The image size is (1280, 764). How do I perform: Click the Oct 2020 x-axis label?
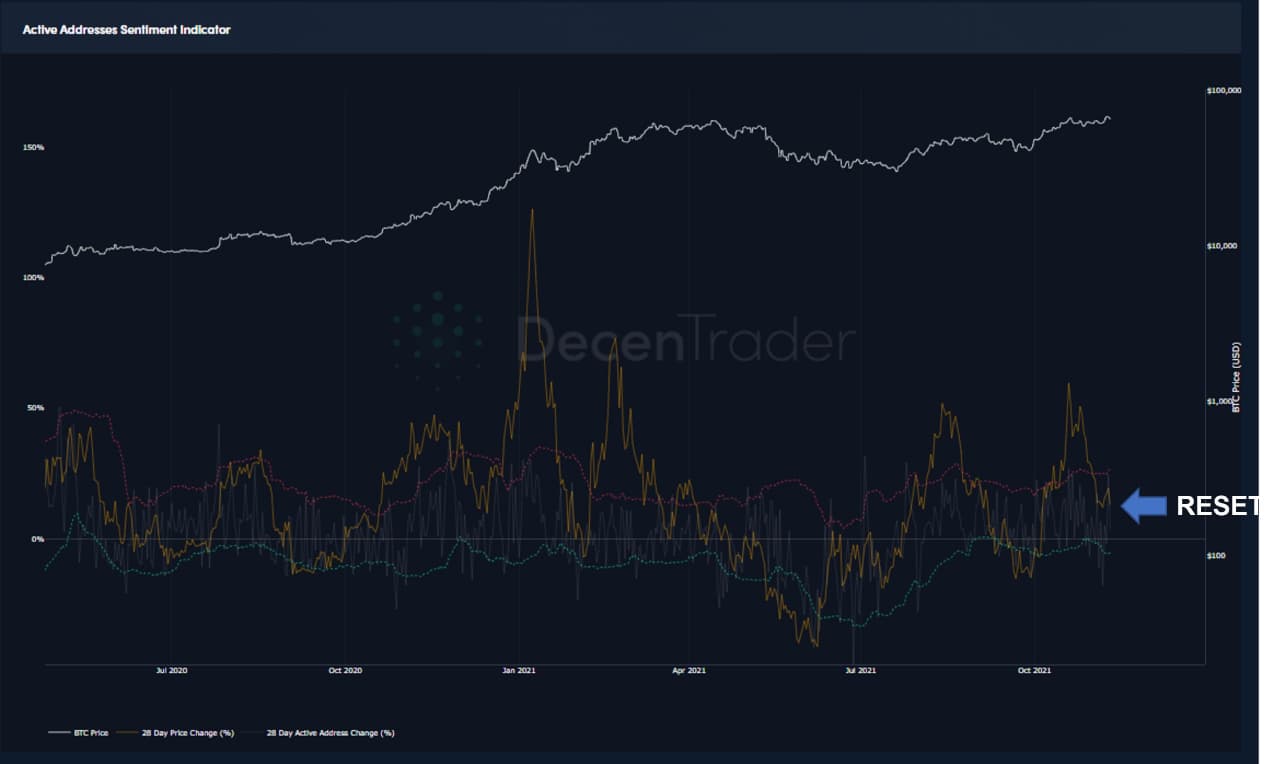click(x=345, y=670)
